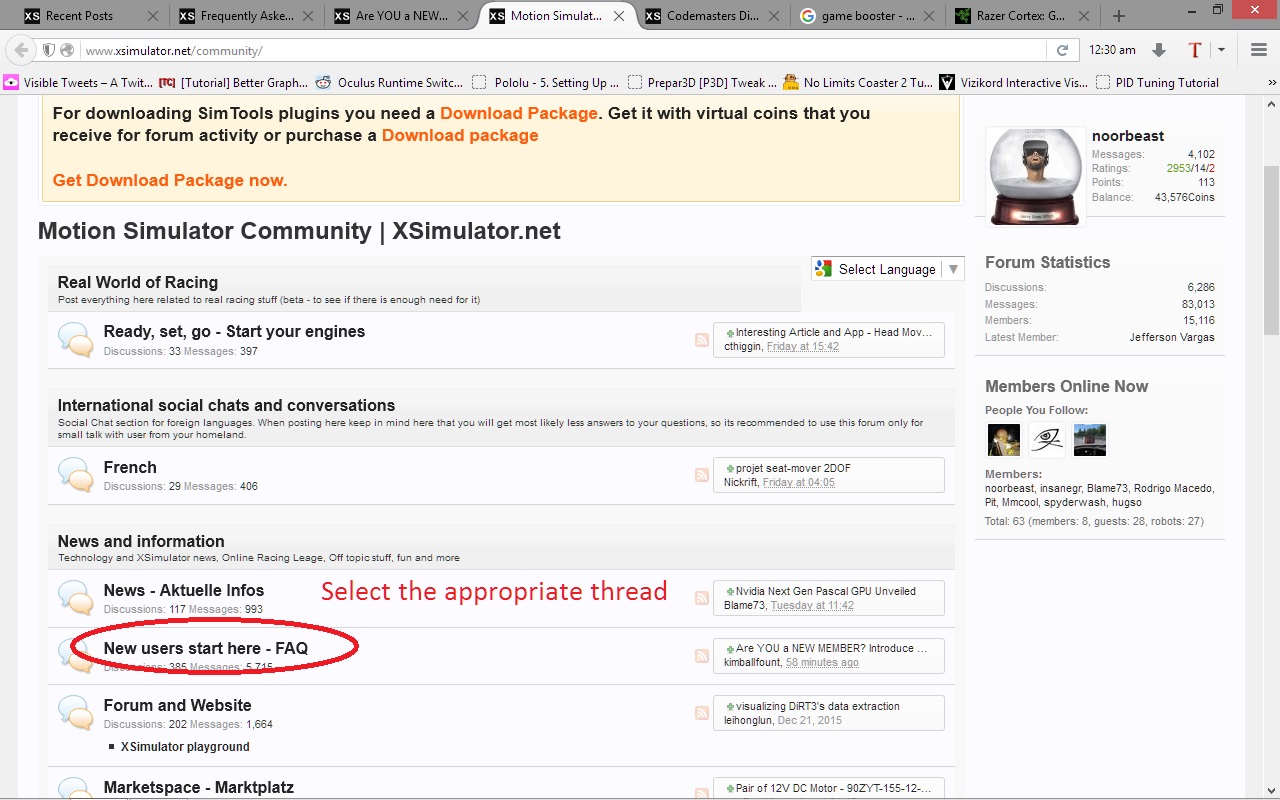This screenshot has width=1280, height=800.
Task: Open latest post Interesting Article and App
Action: [833, 332]
